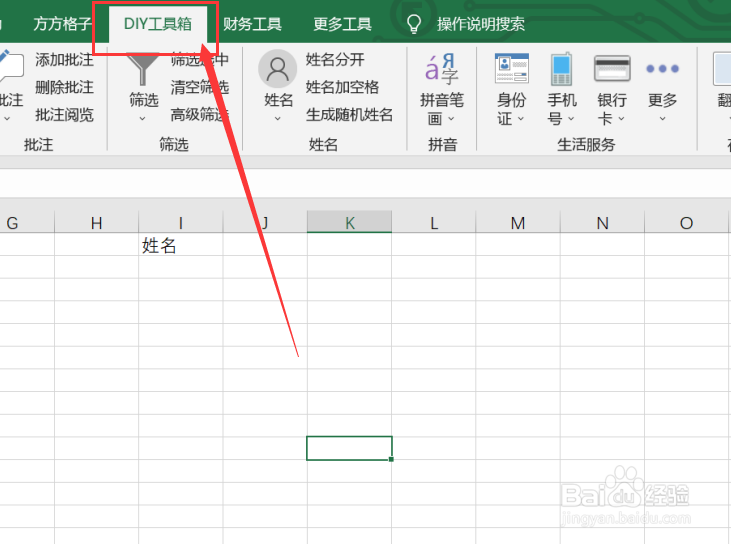Switch to the DIY工具箱 tab

[x=158, y=24]
